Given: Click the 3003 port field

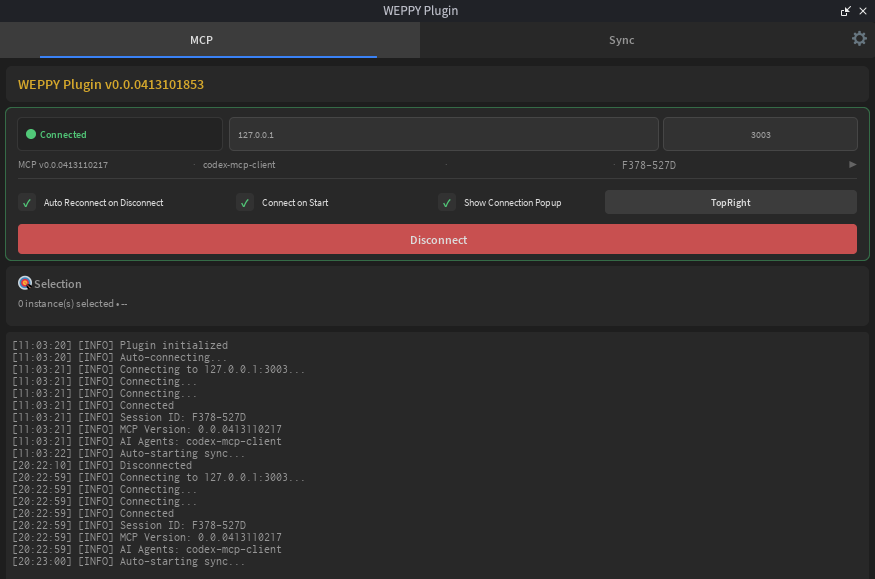Looking at the screenshot, I should pyautogui.click(x=761, y=133).
